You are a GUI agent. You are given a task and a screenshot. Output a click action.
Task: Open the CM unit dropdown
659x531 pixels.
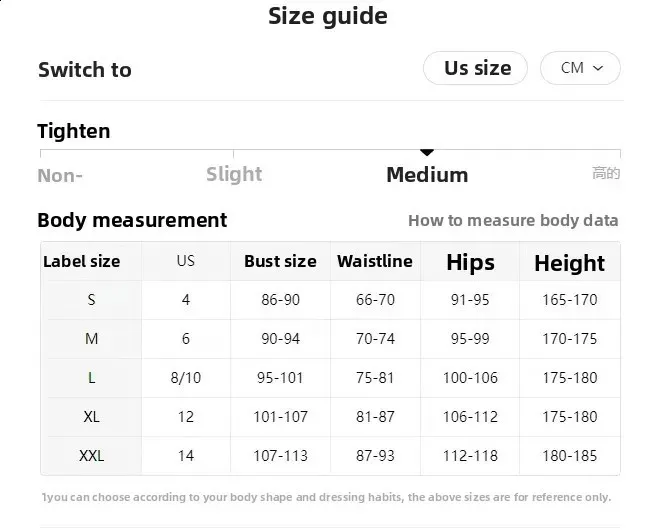580,68
